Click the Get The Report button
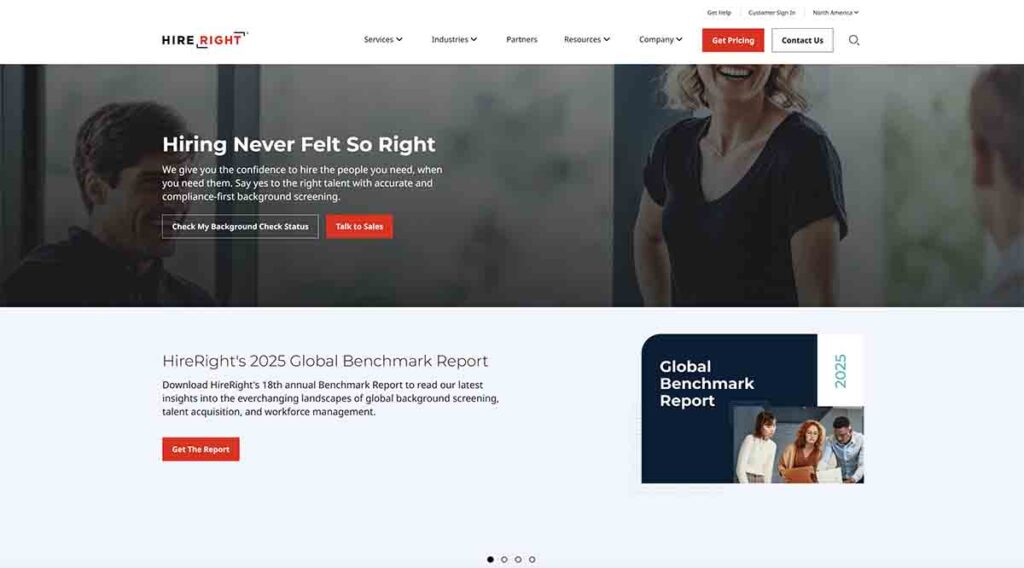1024x568 pixels. (x=200, y=449)
